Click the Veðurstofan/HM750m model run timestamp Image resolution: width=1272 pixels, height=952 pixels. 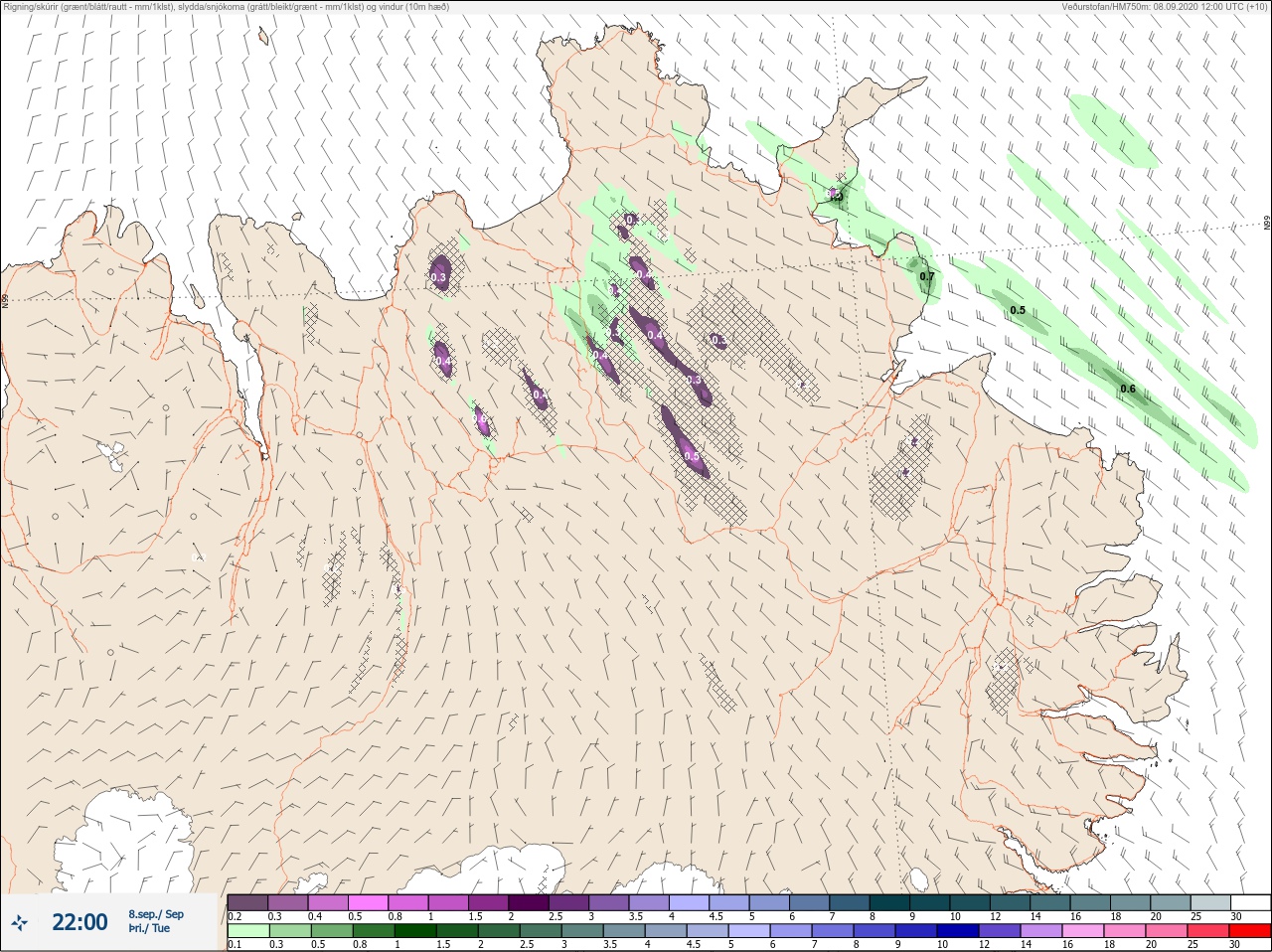[x=1165, y=7]
